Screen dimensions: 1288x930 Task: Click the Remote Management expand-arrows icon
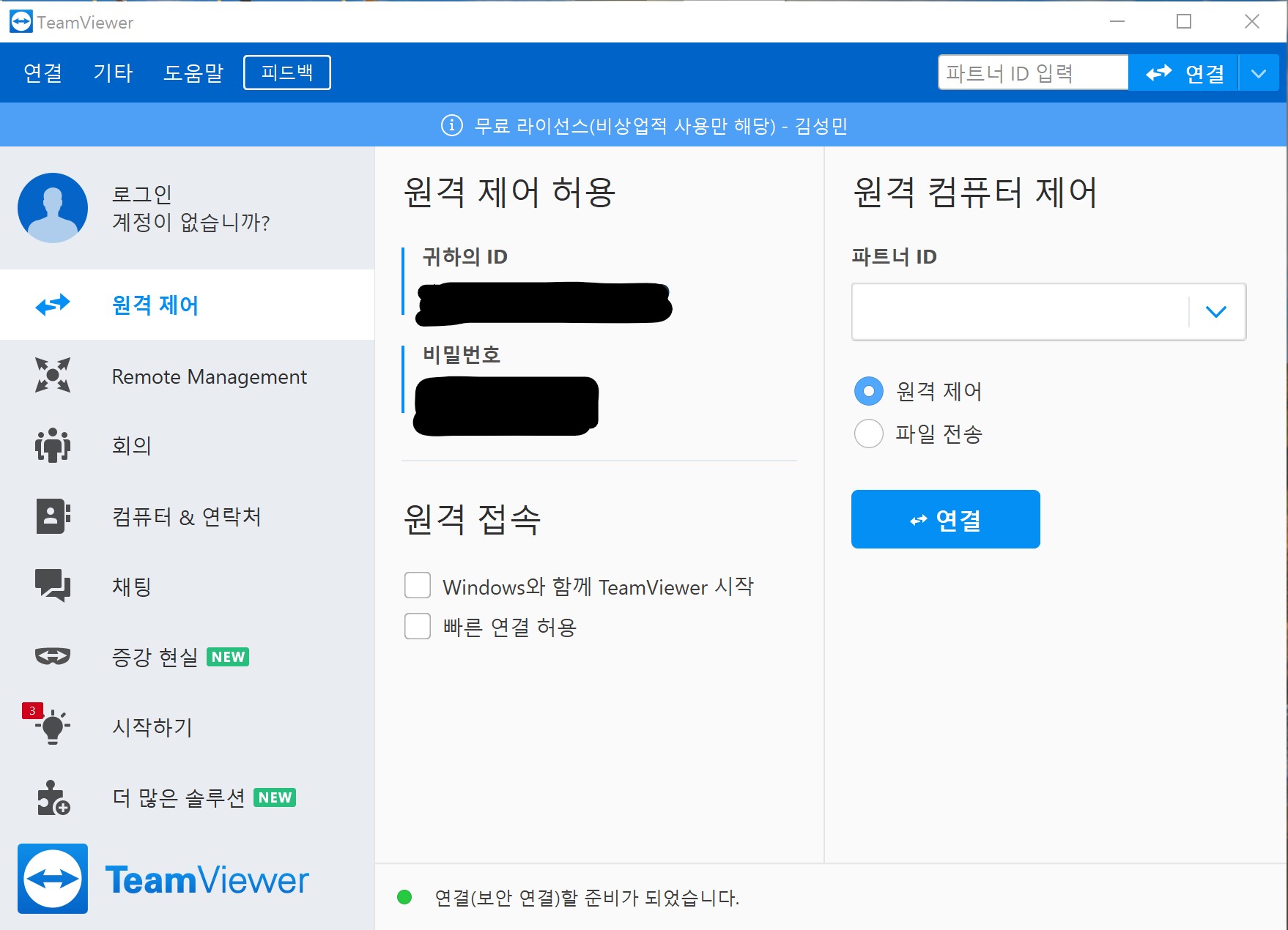[53, 375]
